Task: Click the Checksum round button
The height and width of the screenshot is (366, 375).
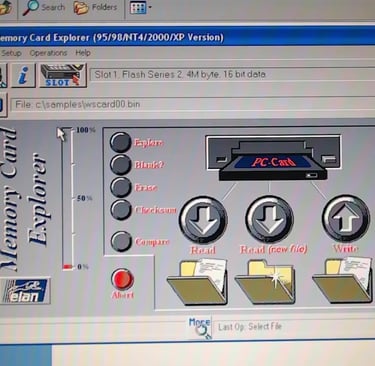Action: point(120,209)
